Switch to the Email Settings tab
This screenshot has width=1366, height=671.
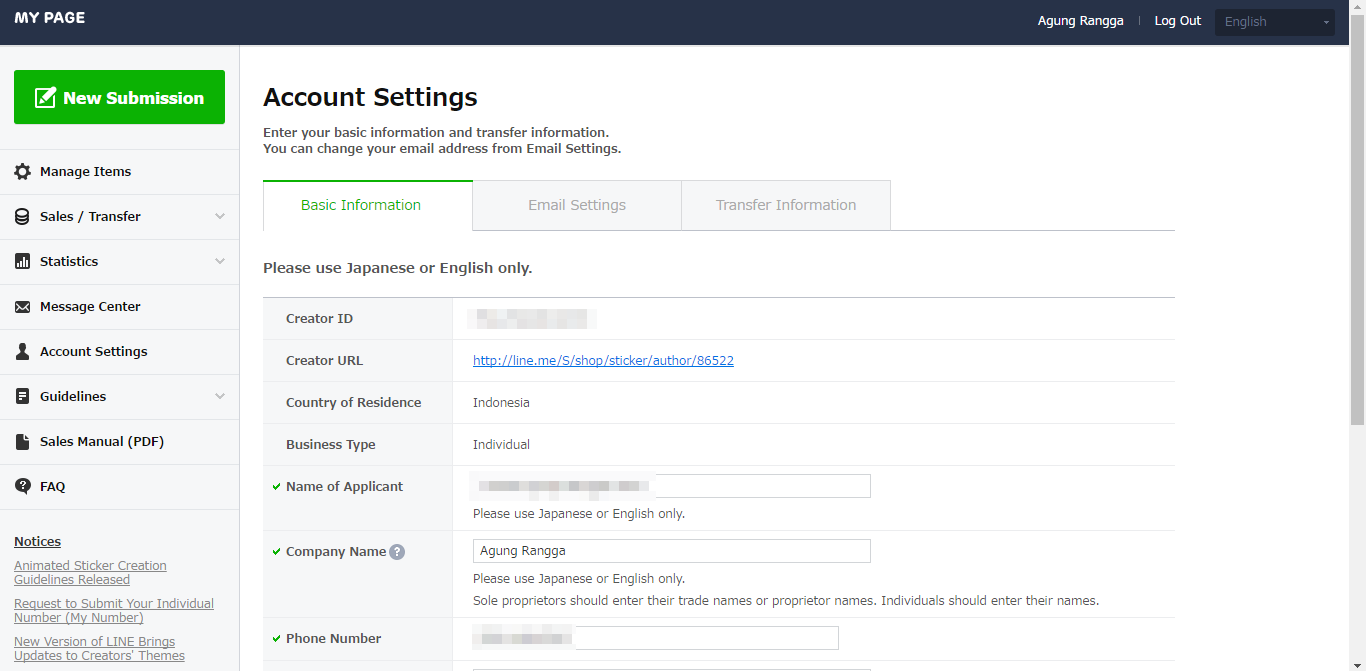[x=577, y=205]
